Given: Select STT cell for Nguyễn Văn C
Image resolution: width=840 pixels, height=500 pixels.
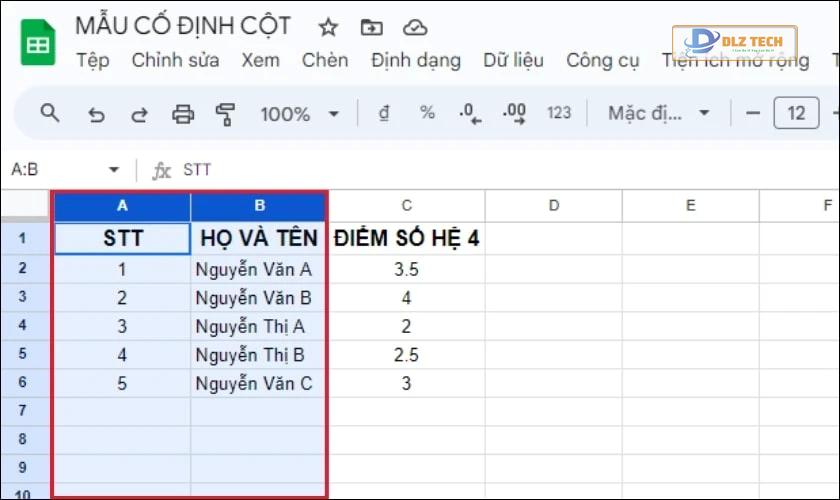Looking at the screenshot, I should pyautogui.click(x=122, y=383).
